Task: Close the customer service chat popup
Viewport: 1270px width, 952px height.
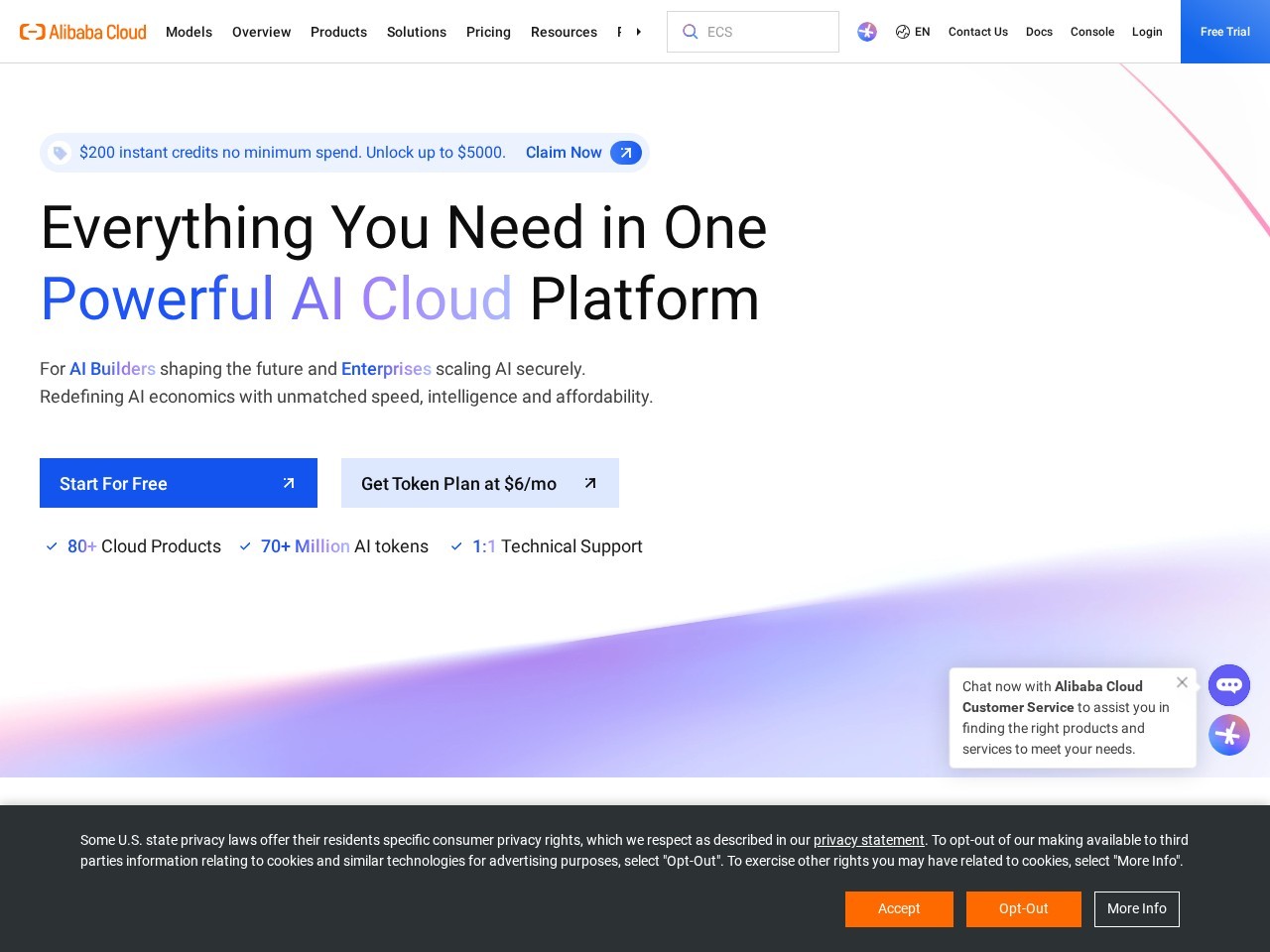Action: coord(1182,682)
